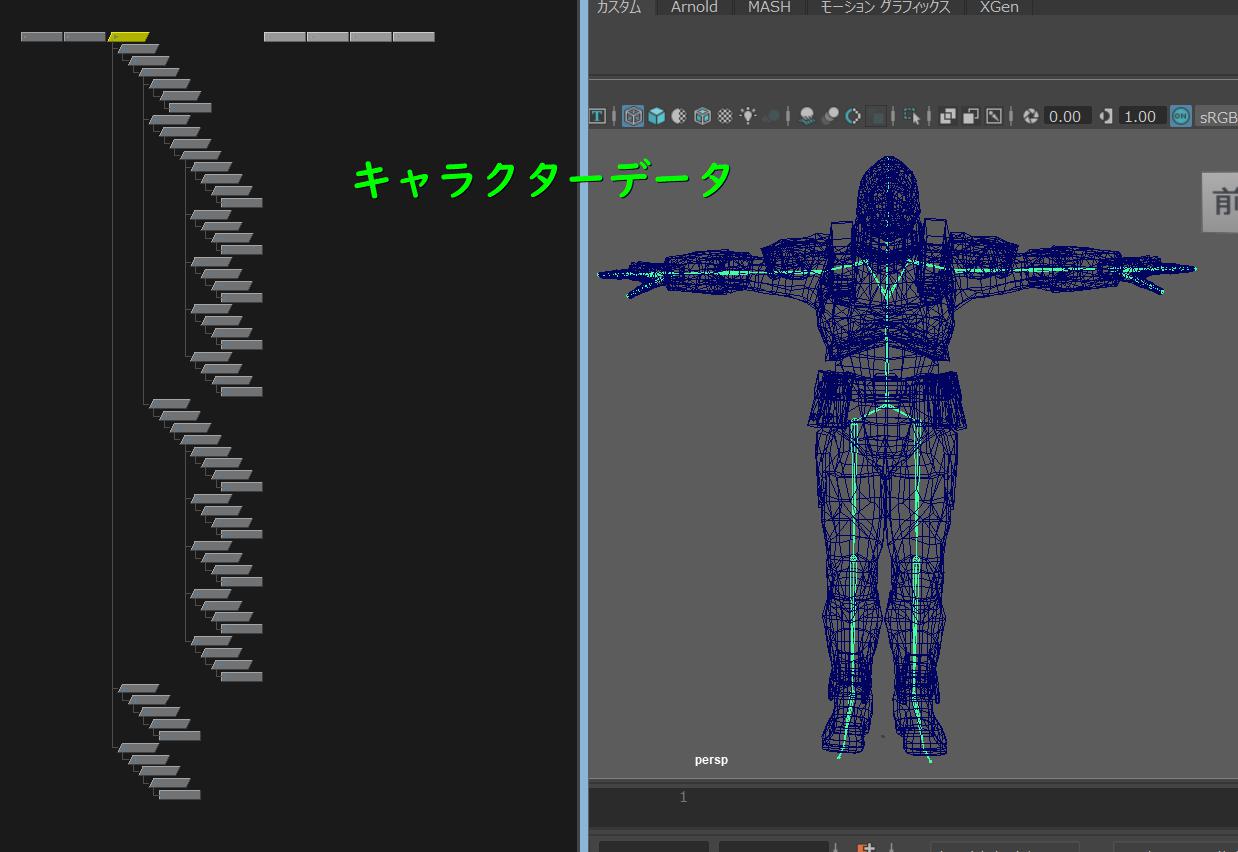
Task: Toggle motion blur icon in viewport toolbar
Action: tap(830, 116)
